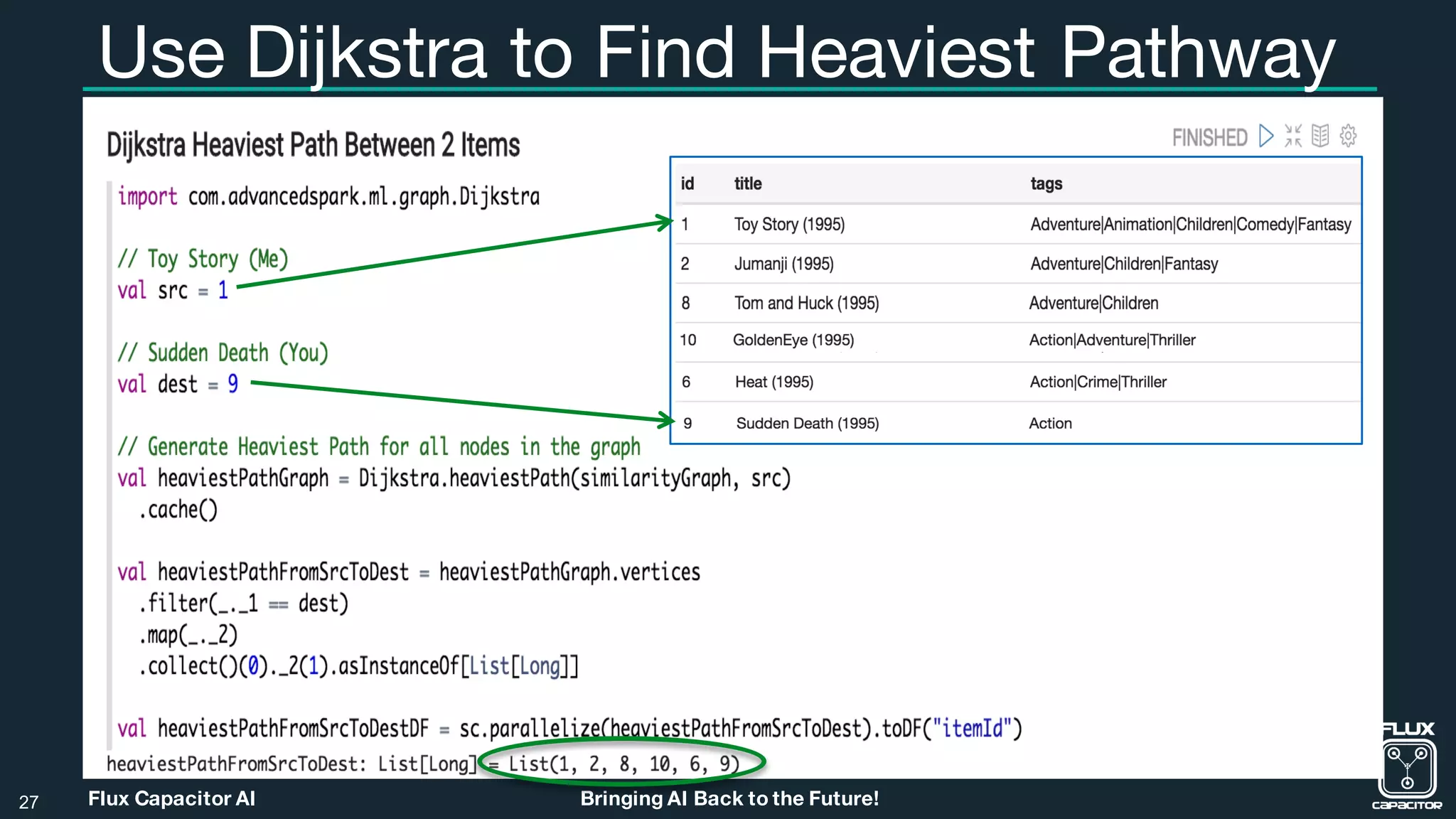Open paragraph settings gear icon
Screen dimensions: 1456x819
[1348, 136]
